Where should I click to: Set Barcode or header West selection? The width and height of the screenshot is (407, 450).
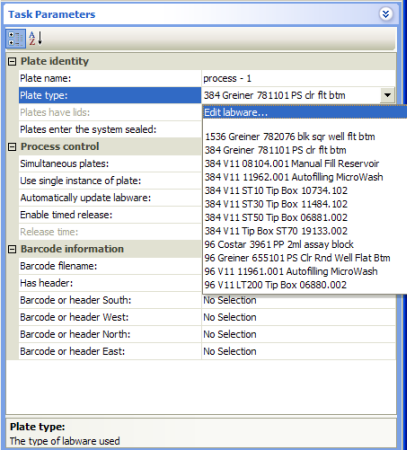[299, 317]
